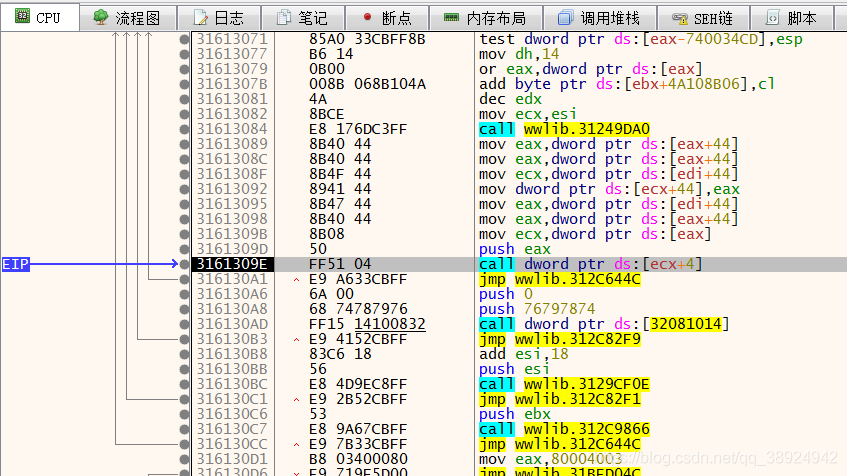The image size is (847, 476).
Task: Toggle breakpoint dot at address 31613077
Action: click(184, 55)
